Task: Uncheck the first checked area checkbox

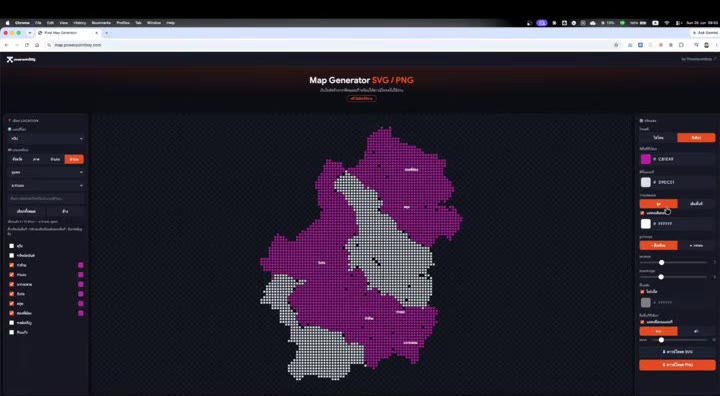Action: coord(11,265)
